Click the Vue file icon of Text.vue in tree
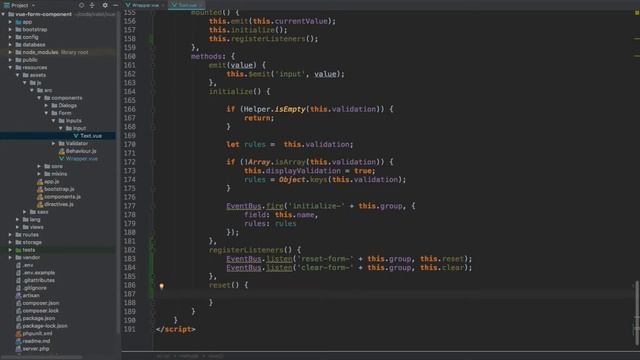The height and width of the screenshot is (360, 640). pyautogui.click(x=76, y=136)
